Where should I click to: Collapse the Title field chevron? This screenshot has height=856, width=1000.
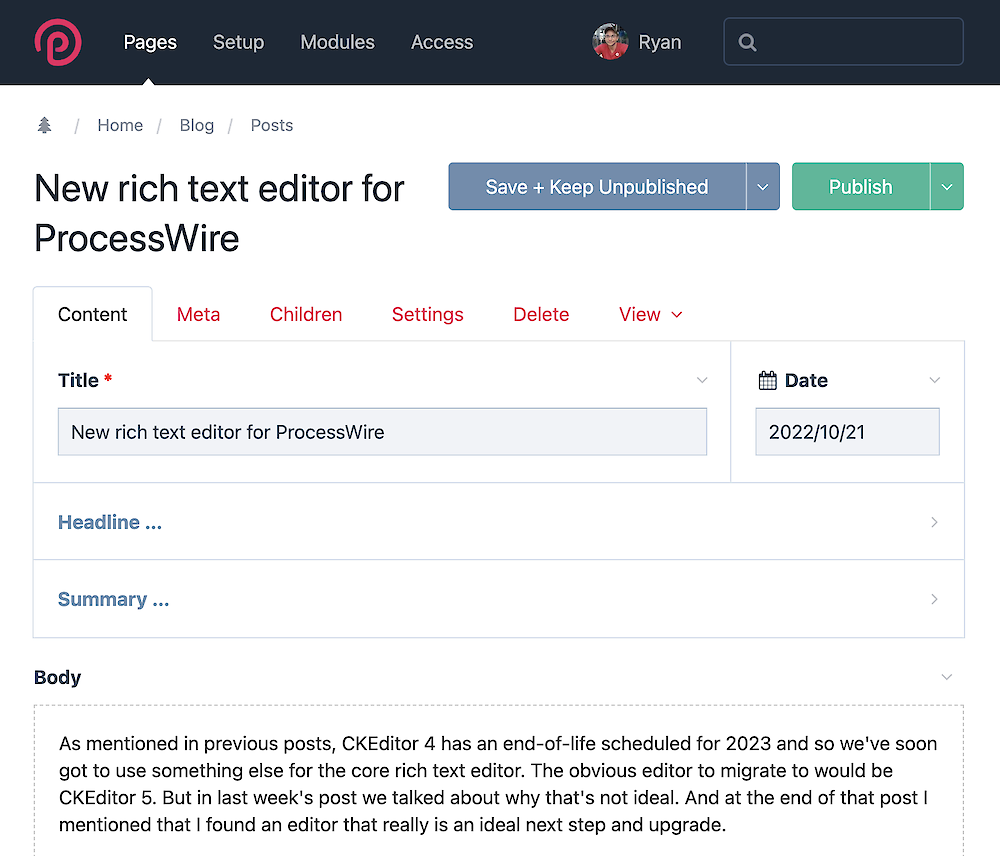click(x=702, y=380)
